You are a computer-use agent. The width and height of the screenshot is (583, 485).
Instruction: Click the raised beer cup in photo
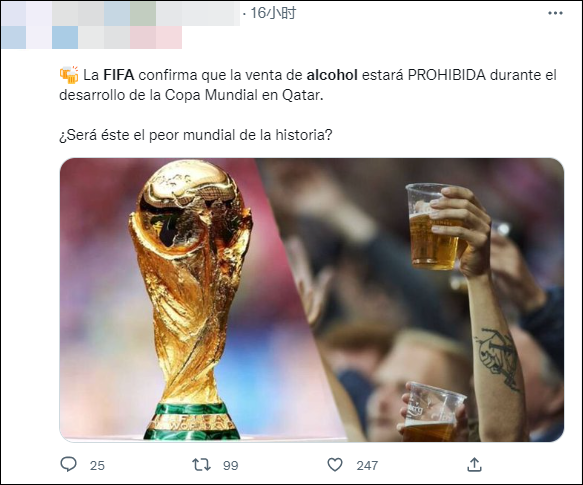(434, 227)
